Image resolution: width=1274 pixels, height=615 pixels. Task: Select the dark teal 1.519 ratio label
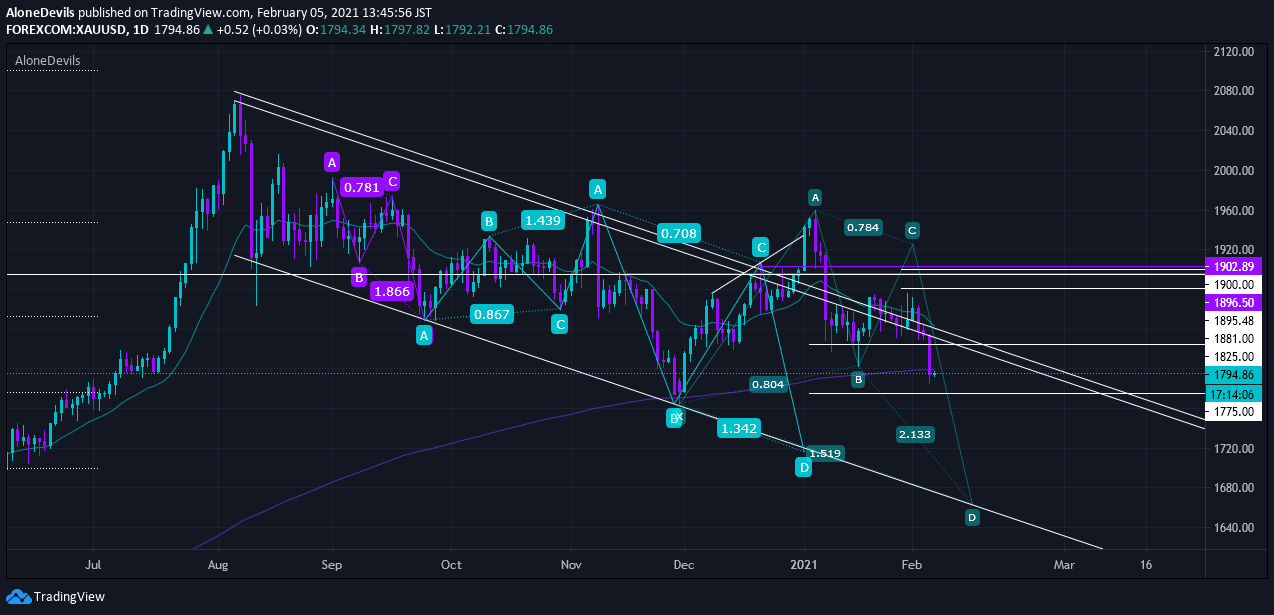825,453
